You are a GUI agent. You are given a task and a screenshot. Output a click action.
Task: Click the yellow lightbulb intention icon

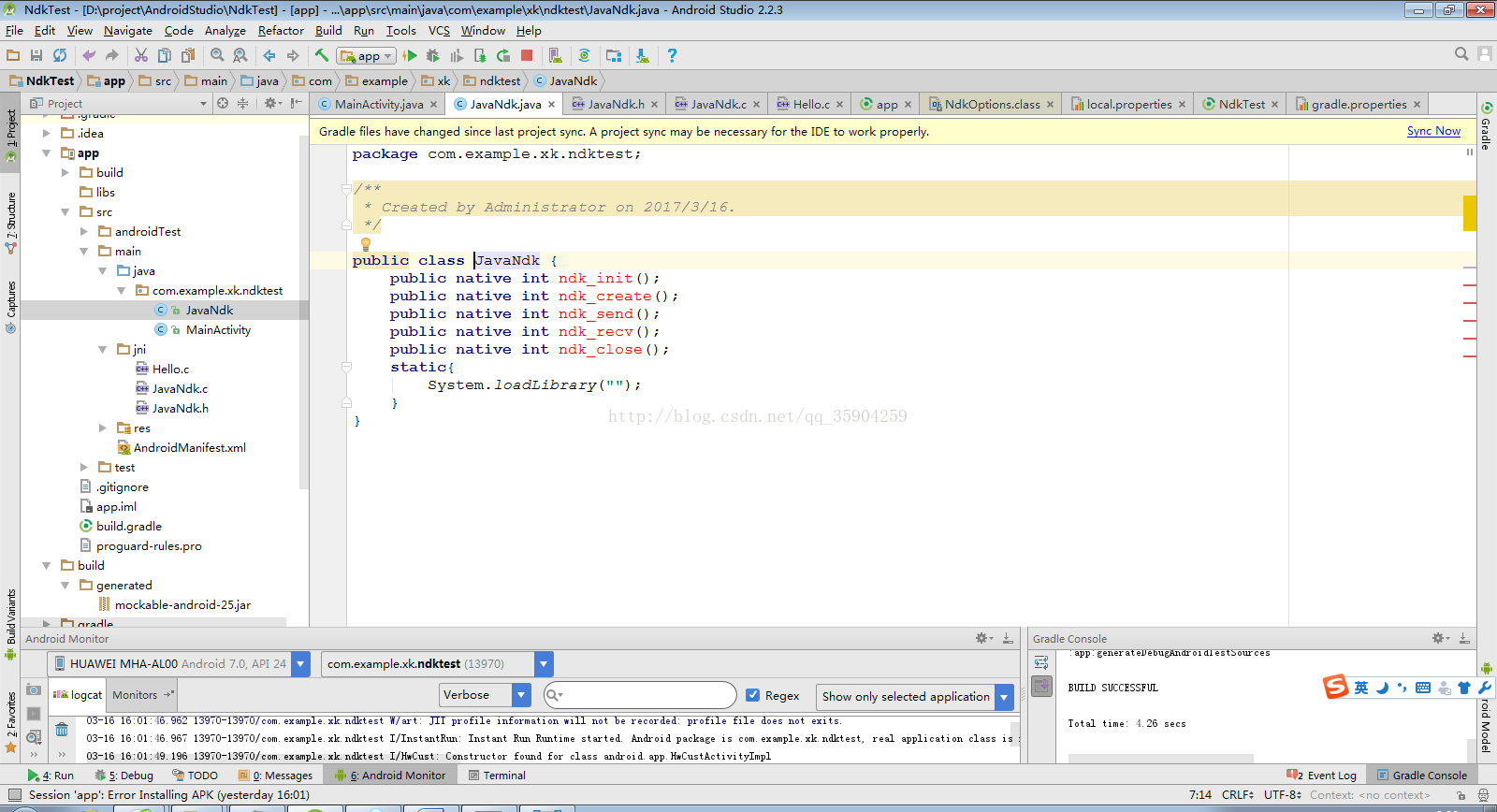366,244
